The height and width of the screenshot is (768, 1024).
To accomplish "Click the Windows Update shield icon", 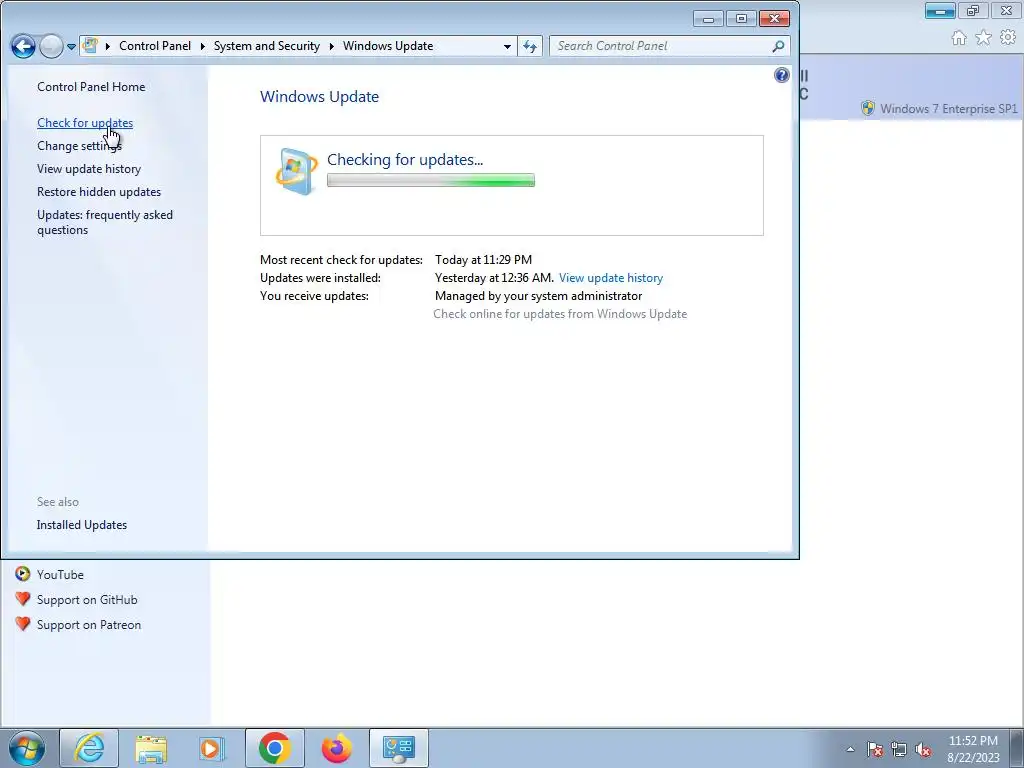I will (x=296, y=172).
